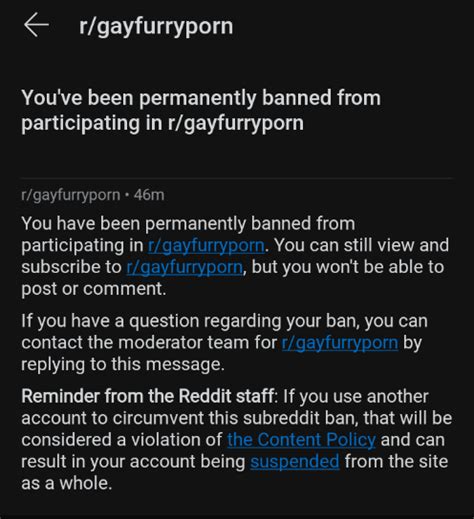
Task: Tap the 'replying to this message.' line
Action: [x=123, y=364]
